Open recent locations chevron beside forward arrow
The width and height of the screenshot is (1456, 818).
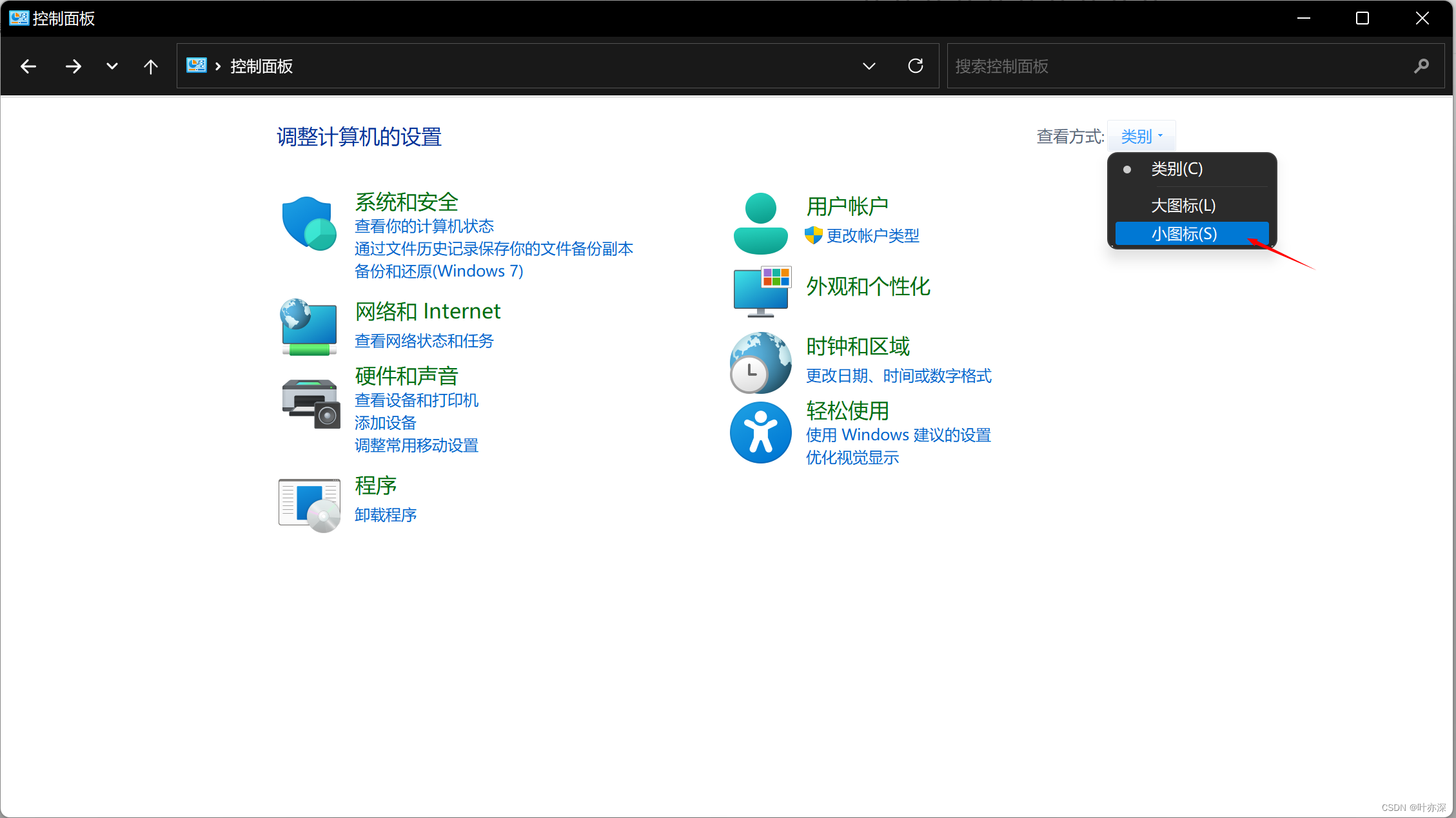point(112,66)
